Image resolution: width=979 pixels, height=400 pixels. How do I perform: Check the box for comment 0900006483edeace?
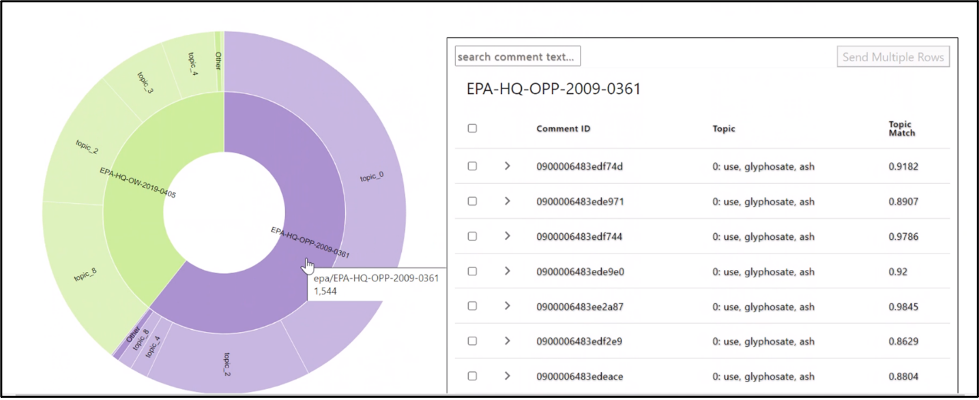473,376
